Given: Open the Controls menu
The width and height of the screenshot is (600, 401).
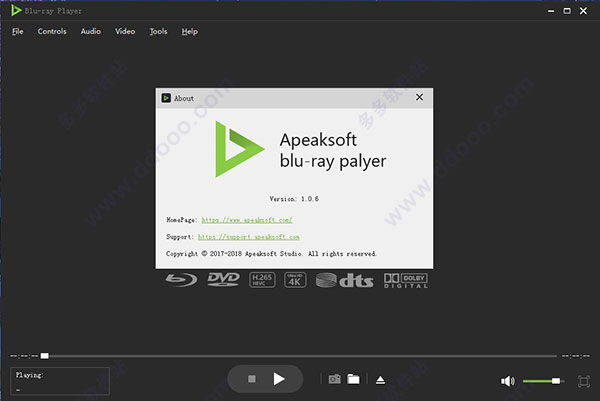Looking at the screenshot, I should [x=52, y=31].
